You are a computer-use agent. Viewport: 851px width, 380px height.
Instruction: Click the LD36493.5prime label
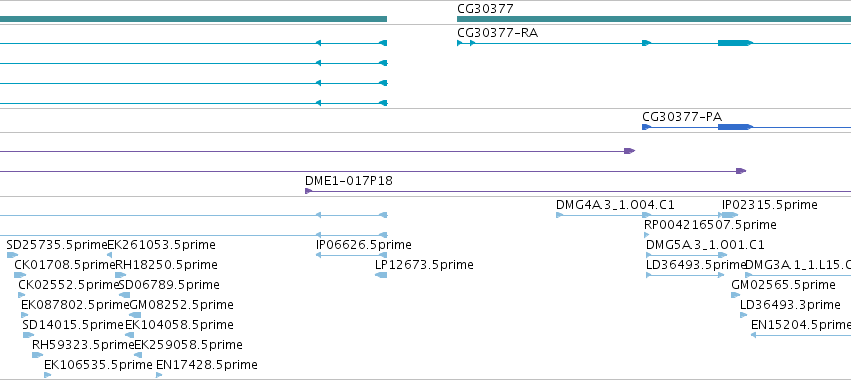(x=696, y=265)
